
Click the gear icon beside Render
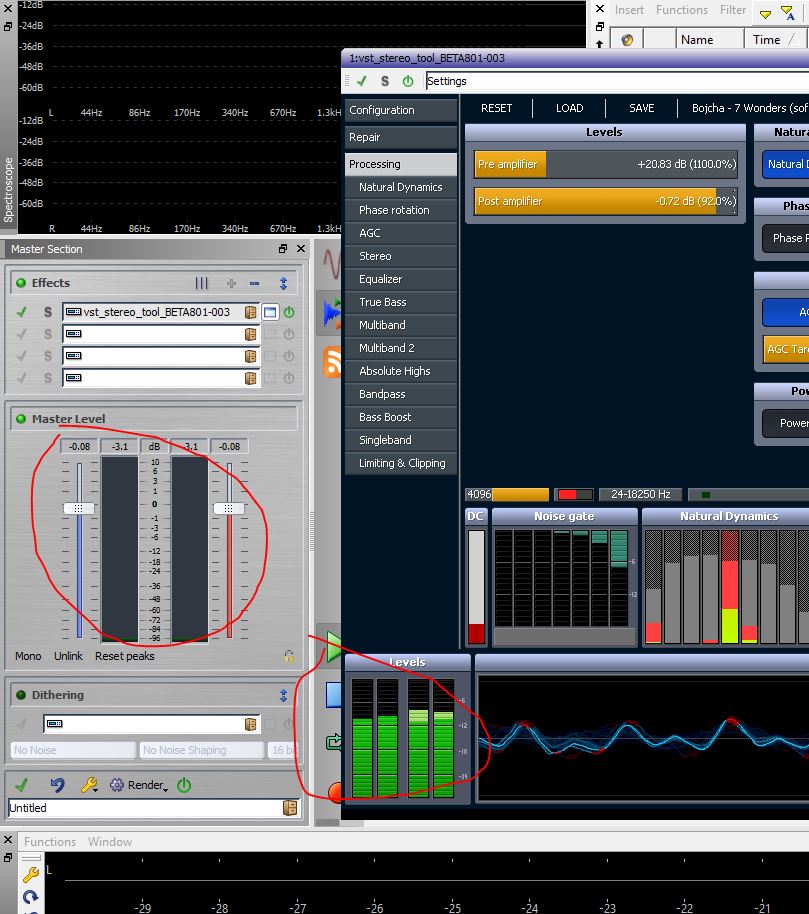click(x=117, y=785)
